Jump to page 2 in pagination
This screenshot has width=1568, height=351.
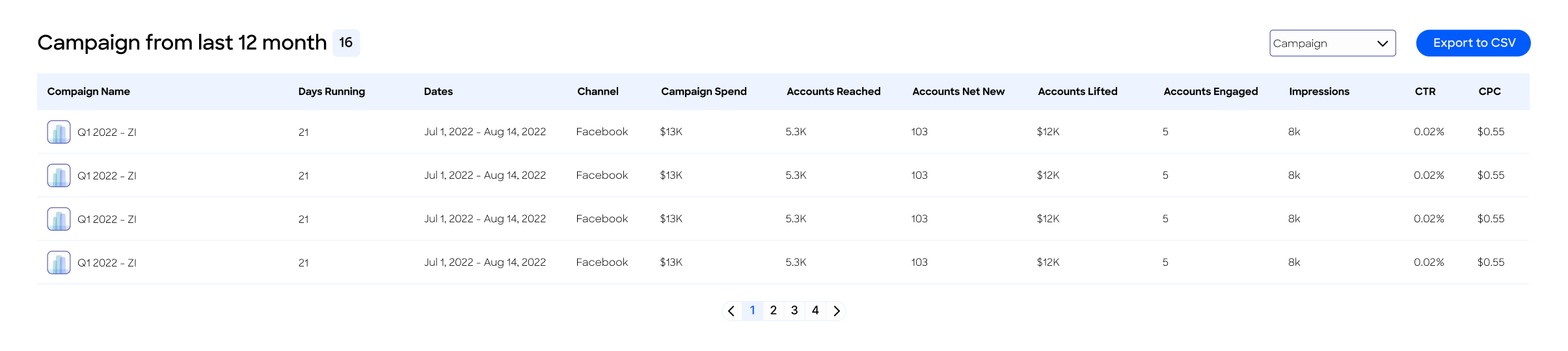[773, 311]
